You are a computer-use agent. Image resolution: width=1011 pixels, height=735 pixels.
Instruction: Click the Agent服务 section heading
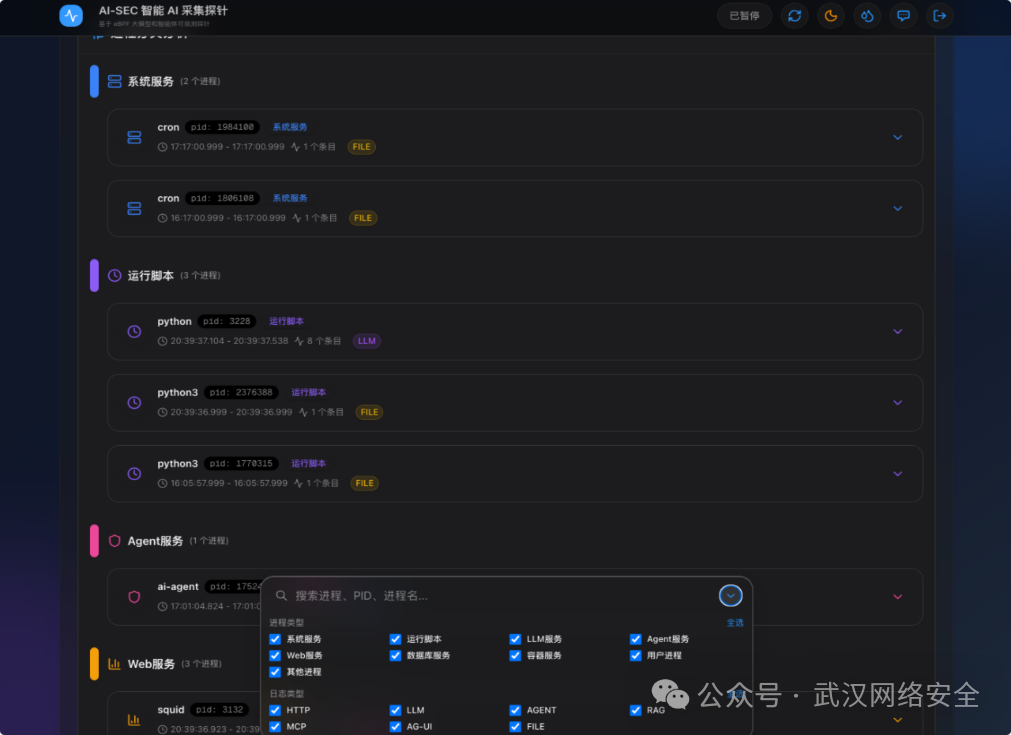pyautogui.click(x=155, y=540)
